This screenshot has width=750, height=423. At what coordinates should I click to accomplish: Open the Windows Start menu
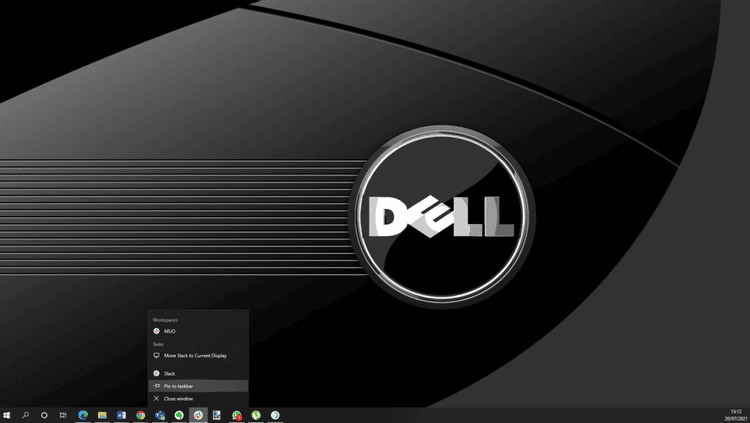(x=6, y=415)
